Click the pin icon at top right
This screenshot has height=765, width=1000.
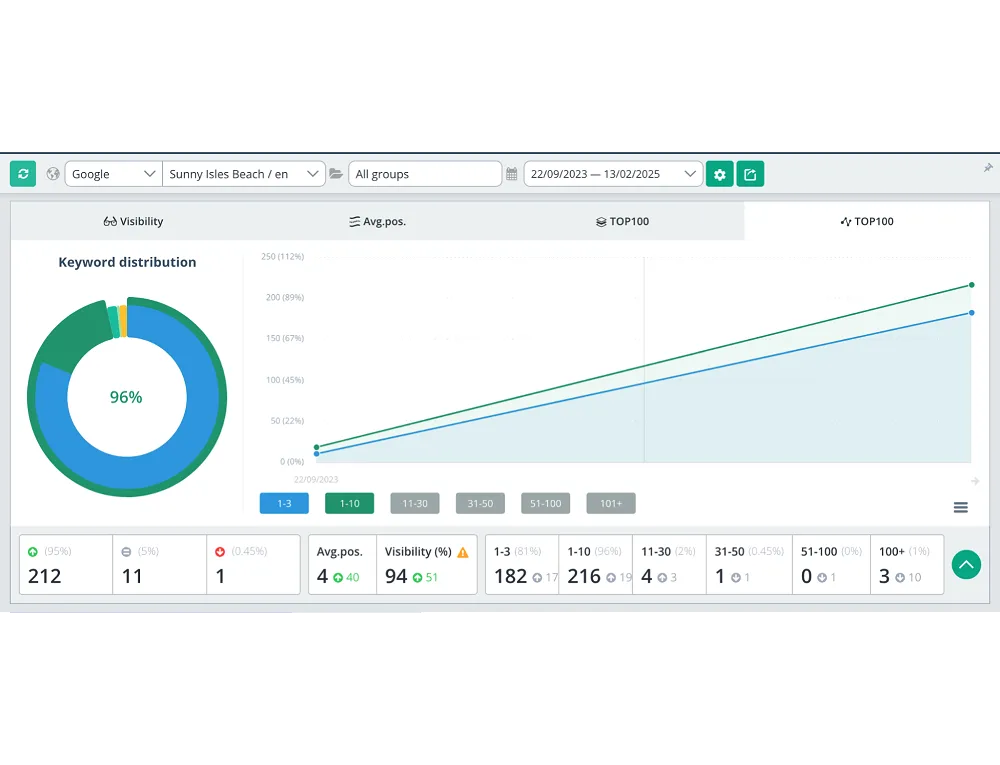[988, 168]
